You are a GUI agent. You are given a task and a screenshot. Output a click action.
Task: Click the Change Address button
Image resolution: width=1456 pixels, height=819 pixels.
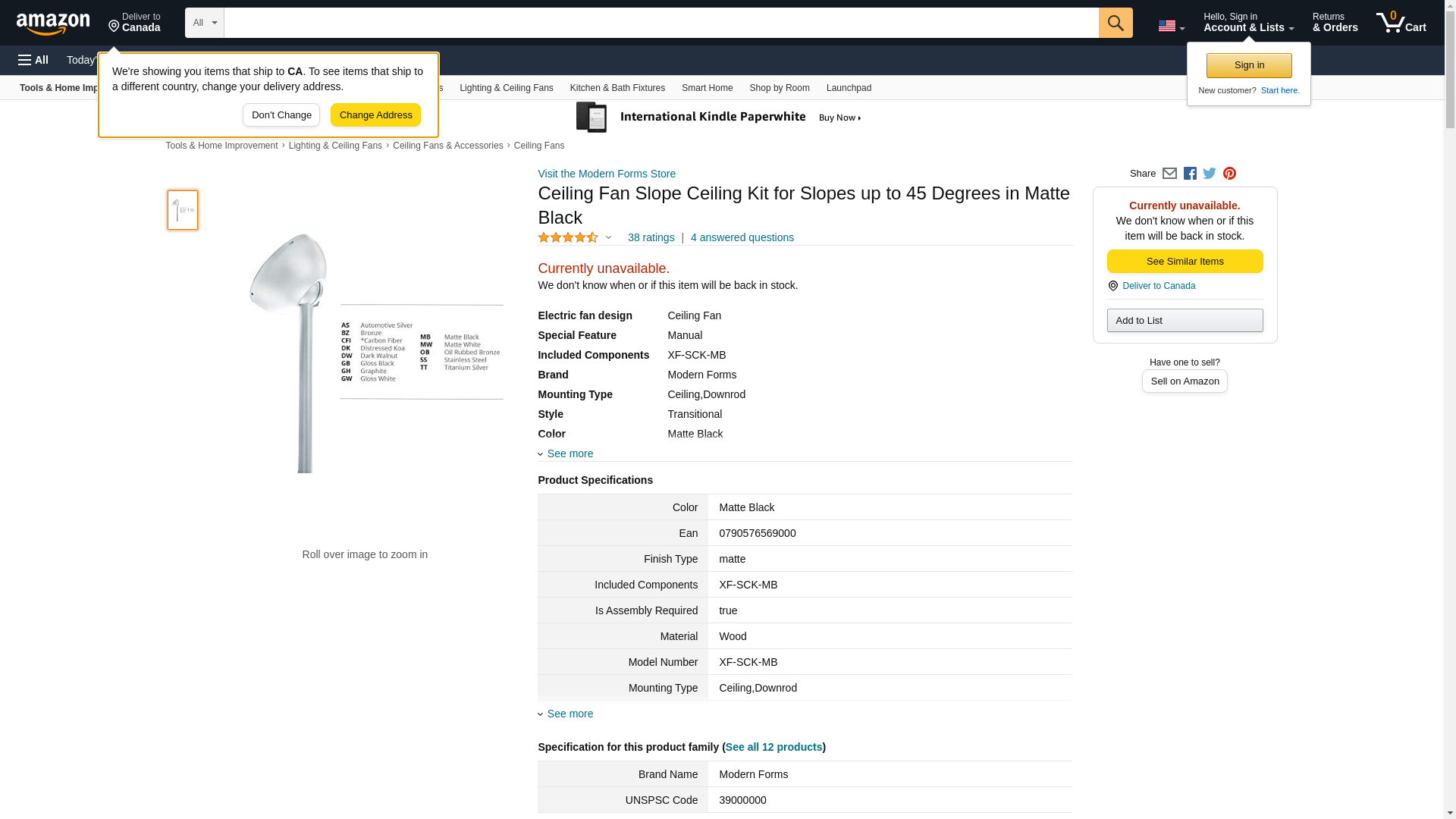375,115
